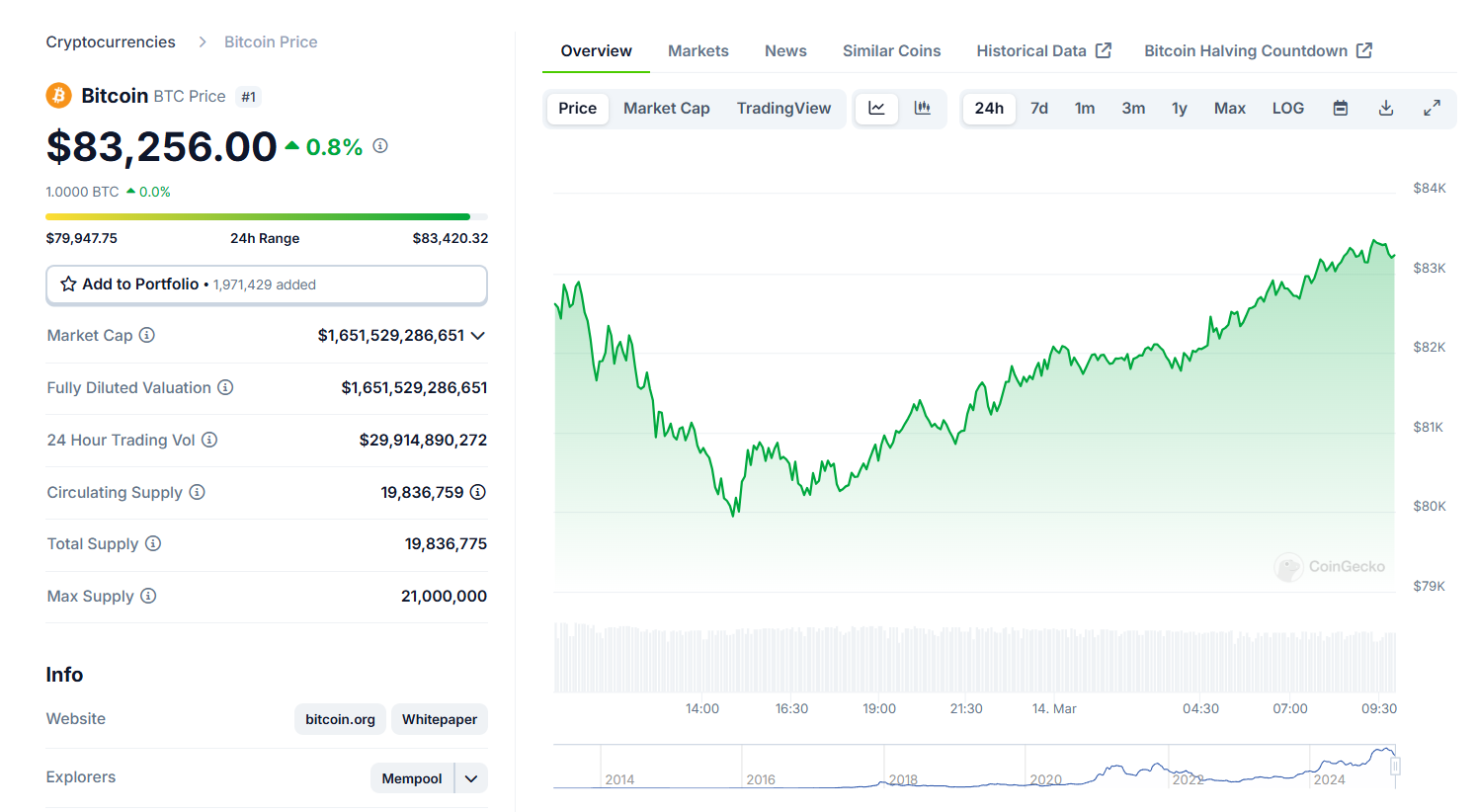
Task: Click the 09:30 time axis label
Action: [1379, 708]
